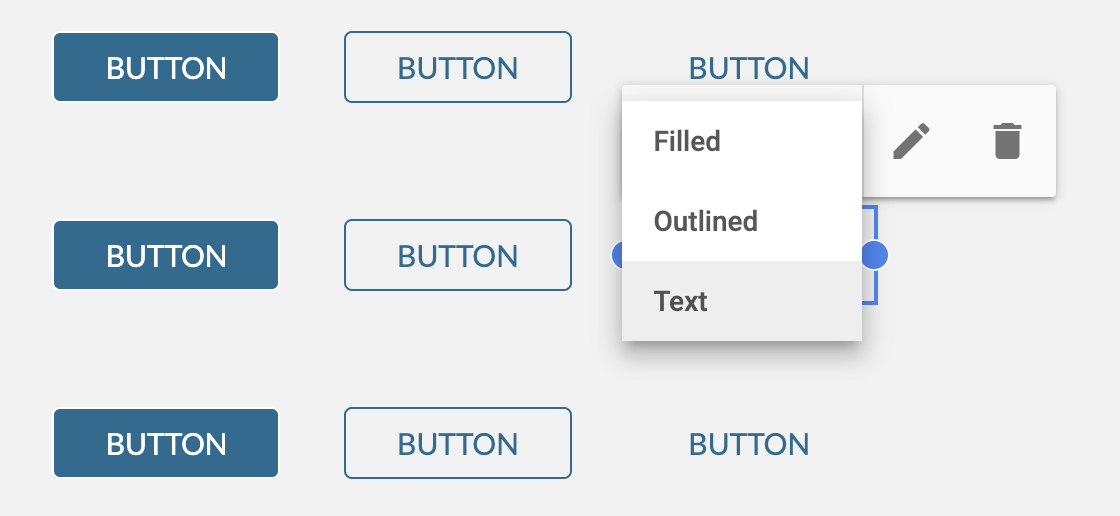Click the floating toolbar left of the pencil
Image resolution: width=1120 pixels, height=516 pixels.
click(x=877, y=141)
